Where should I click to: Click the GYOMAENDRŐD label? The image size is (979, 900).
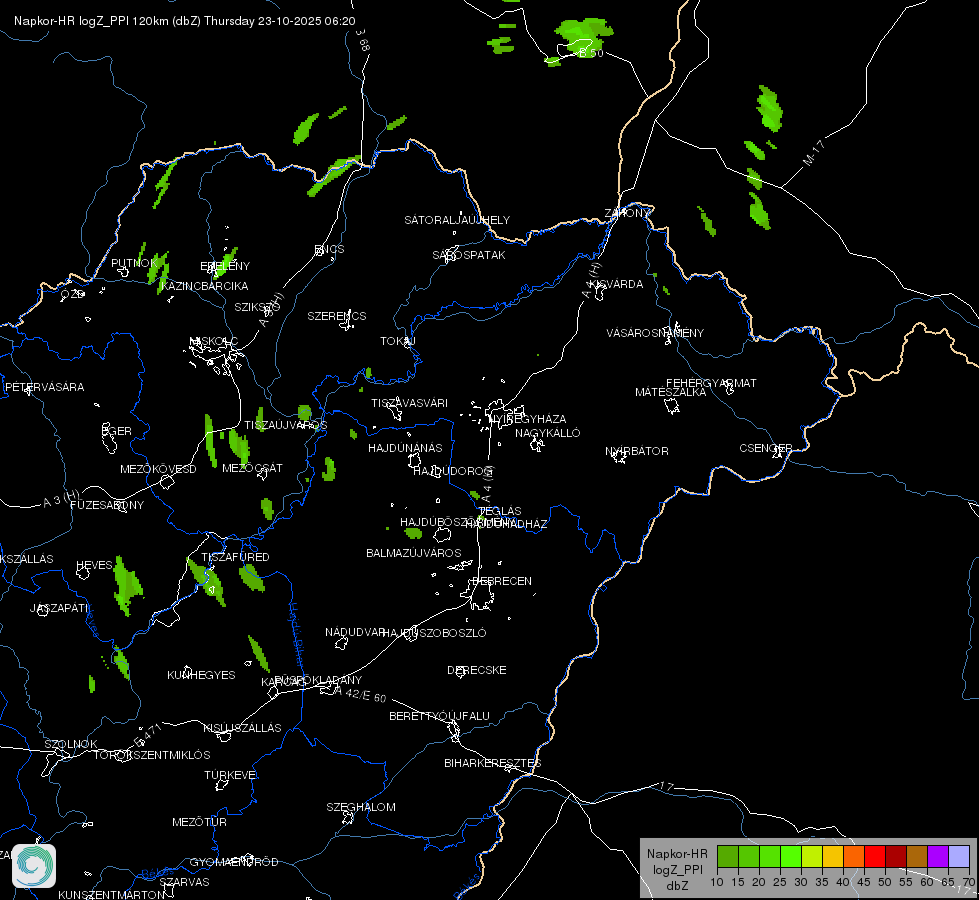click(234, 863)
